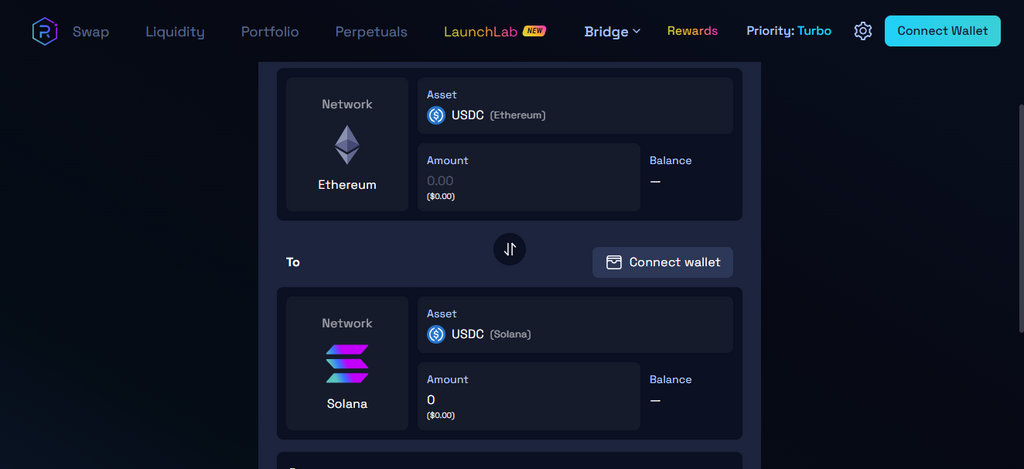This screenshot has width=1024, height=469.
Task: Click the wallet icon in Connect wallet
Action: point(613,262)
